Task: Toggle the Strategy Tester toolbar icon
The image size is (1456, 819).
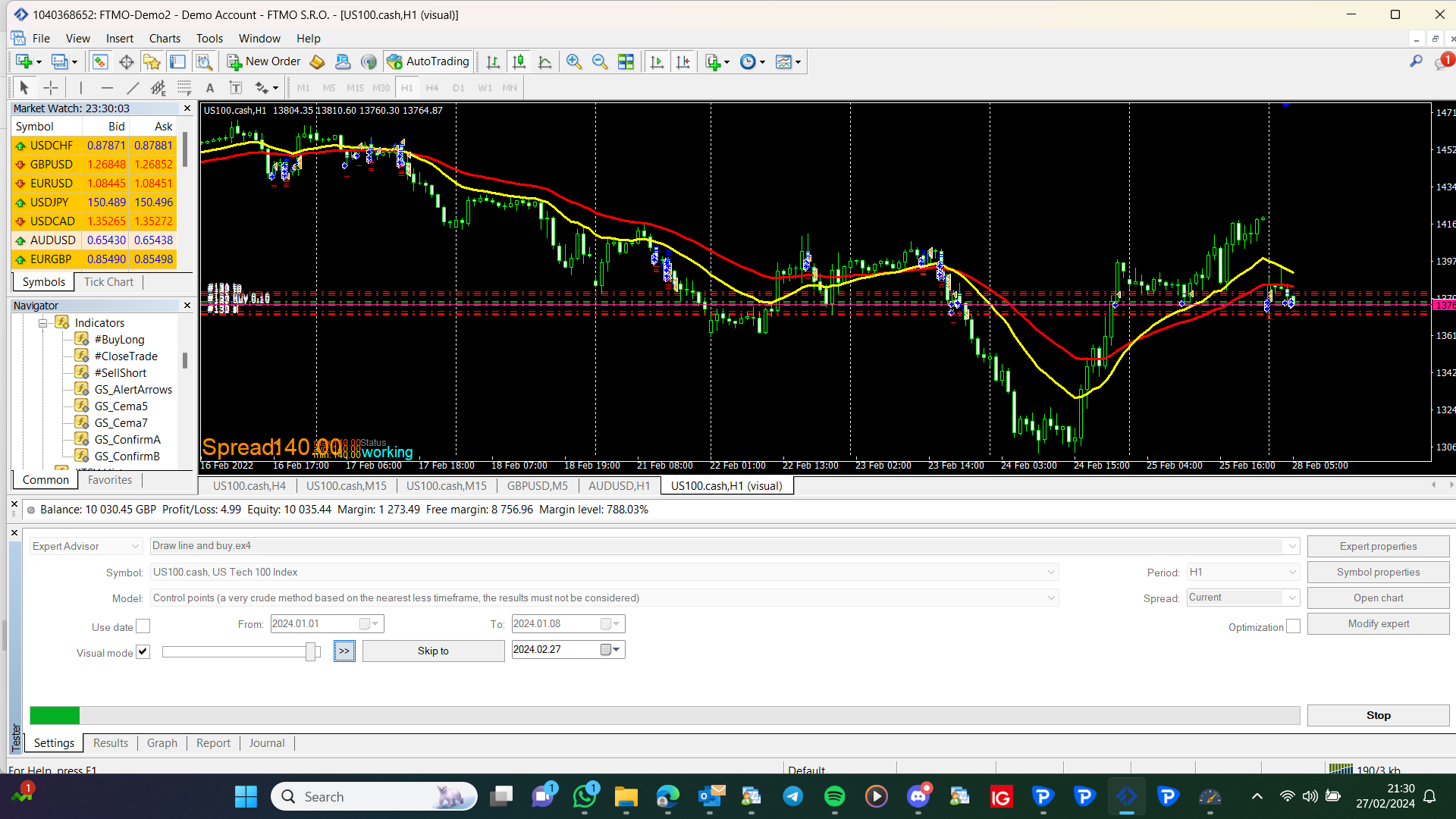Action: [203, 61]
